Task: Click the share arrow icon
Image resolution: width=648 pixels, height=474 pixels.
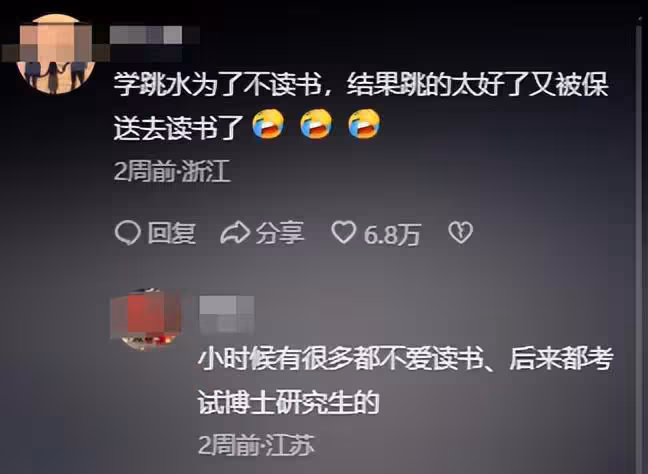Action: click(x=235, y=233)
